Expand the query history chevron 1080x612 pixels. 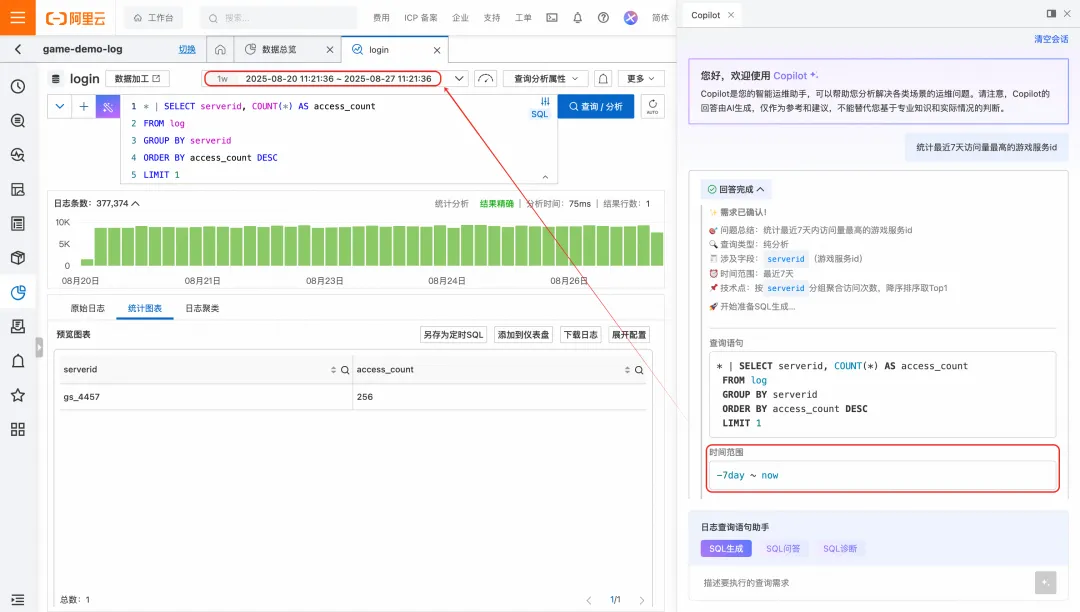[60, 107]
